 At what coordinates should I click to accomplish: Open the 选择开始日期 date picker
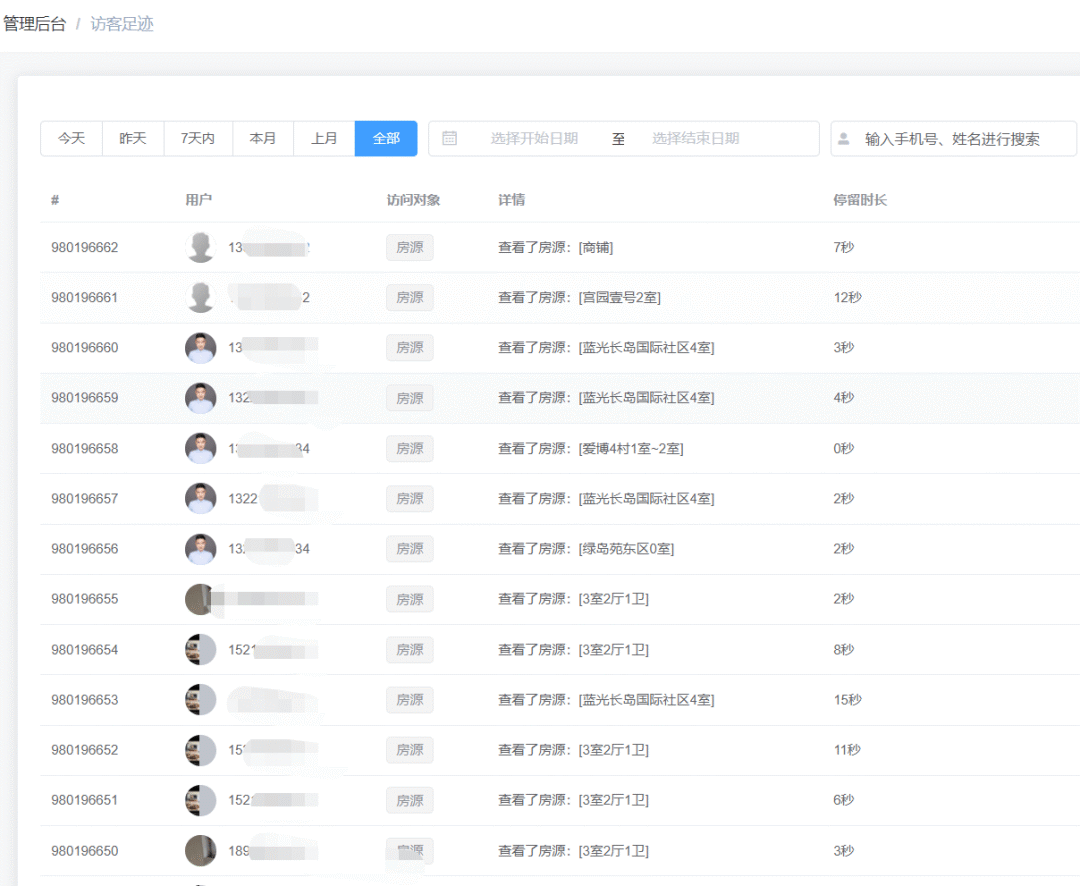tap(534, 139)
